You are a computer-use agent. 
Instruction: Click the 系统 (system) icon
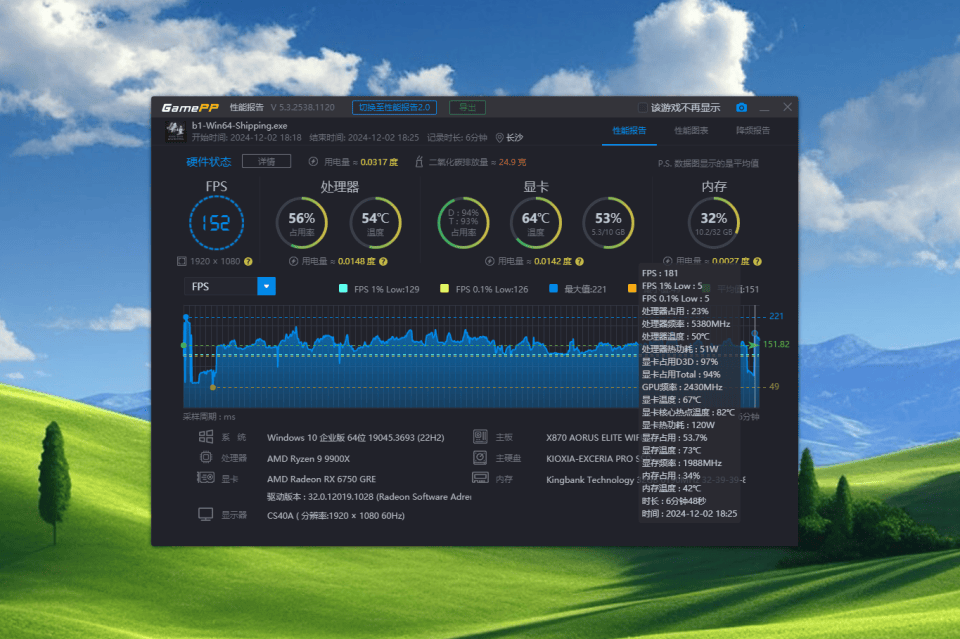[205, 436]
